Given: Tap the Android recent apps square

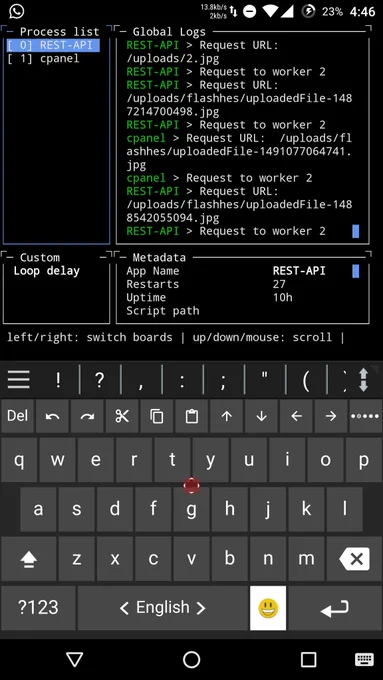Looking at the screenshot, I should coord(308,660).
